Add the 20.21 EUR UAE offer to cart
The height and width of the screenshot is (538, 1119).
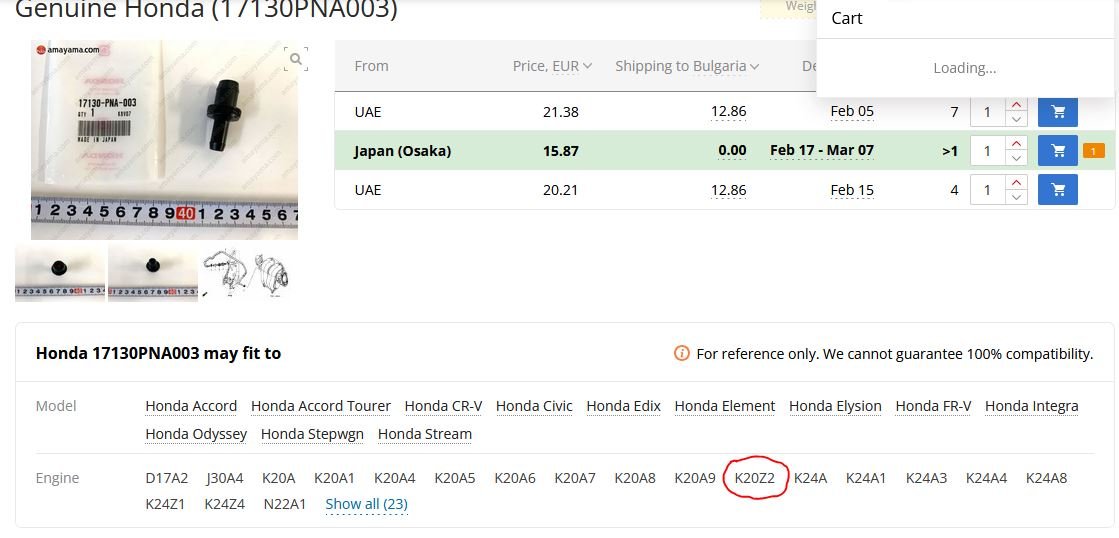tap(1057, 189)
